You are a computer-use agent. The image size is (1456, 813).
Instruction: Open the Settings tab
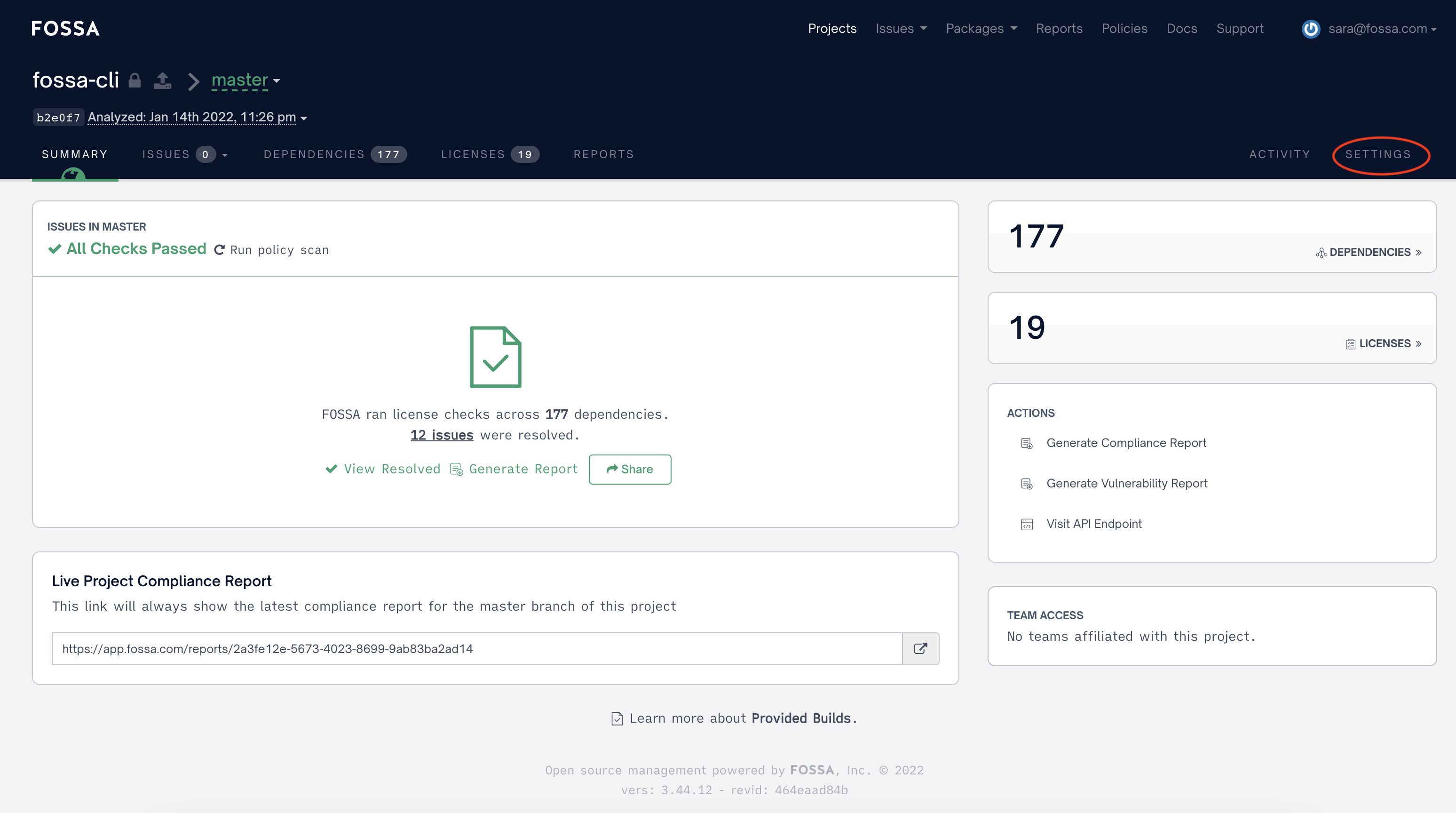click(1378, 154)
